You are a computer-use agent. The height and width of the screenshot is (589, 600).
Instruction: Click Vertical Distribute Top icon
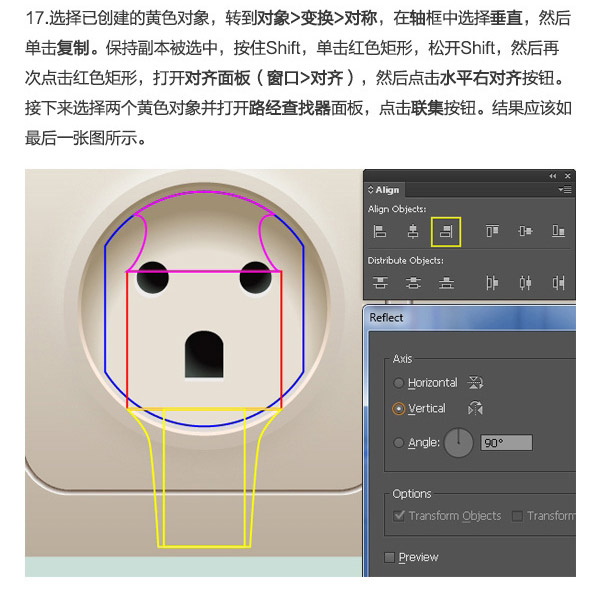coord(380,283)
